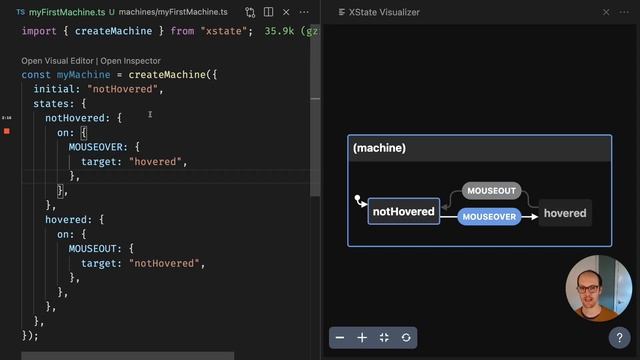This screenshot has height=360, width=640.
Task: Click the horizontal scrollbar at editor bottom
Action: point(128,356)
